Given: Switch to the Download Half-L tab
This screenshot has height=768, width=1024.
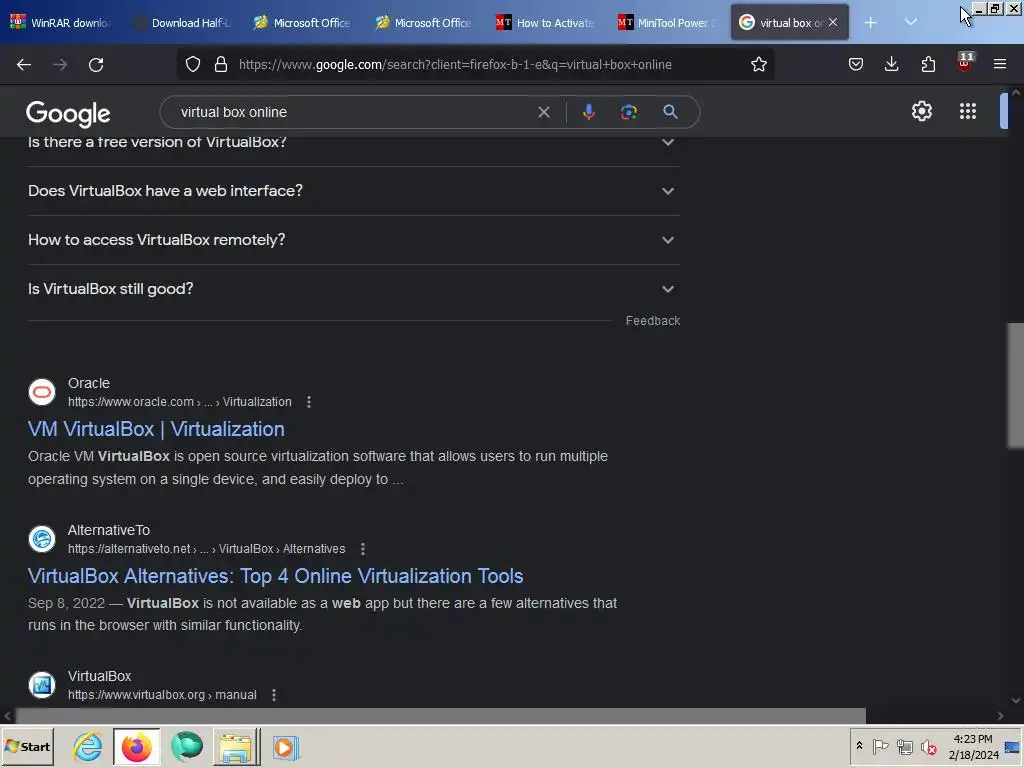Looking at the screenshot, I should click(181, 23).
